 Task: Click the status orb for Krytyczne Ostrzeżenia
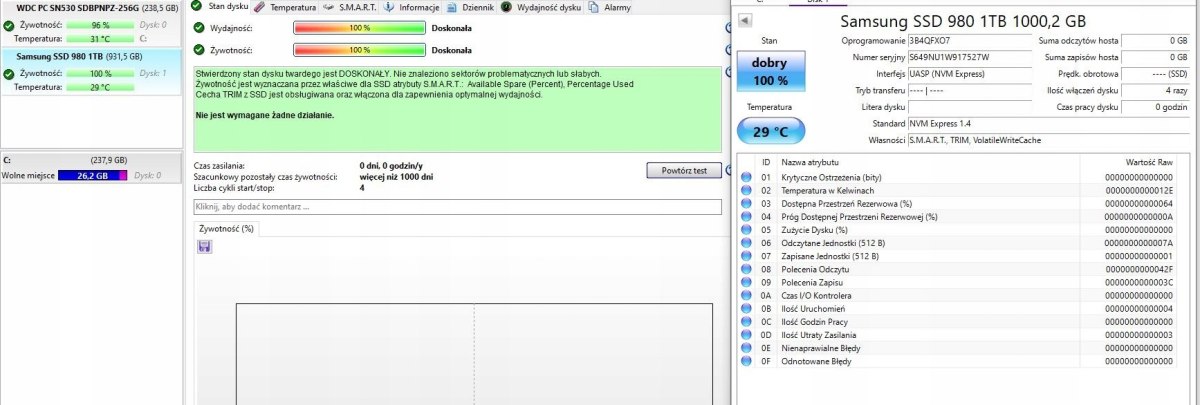coord(746,177)
